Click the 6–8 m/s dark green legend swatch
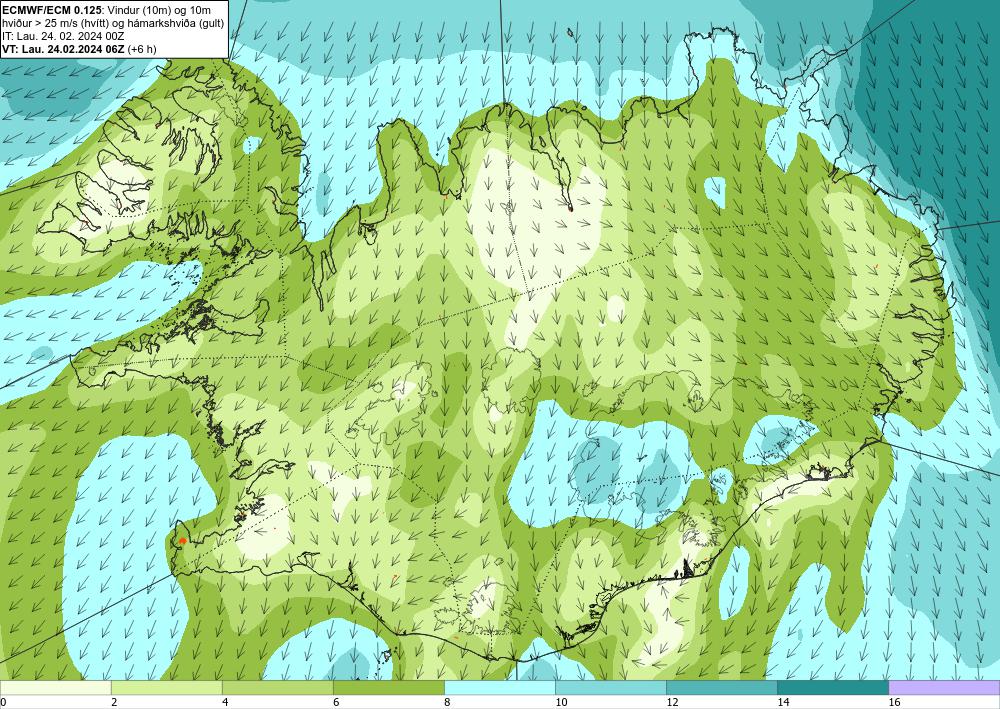Screen dimensions: 1000x709 (x=388, y=688)
